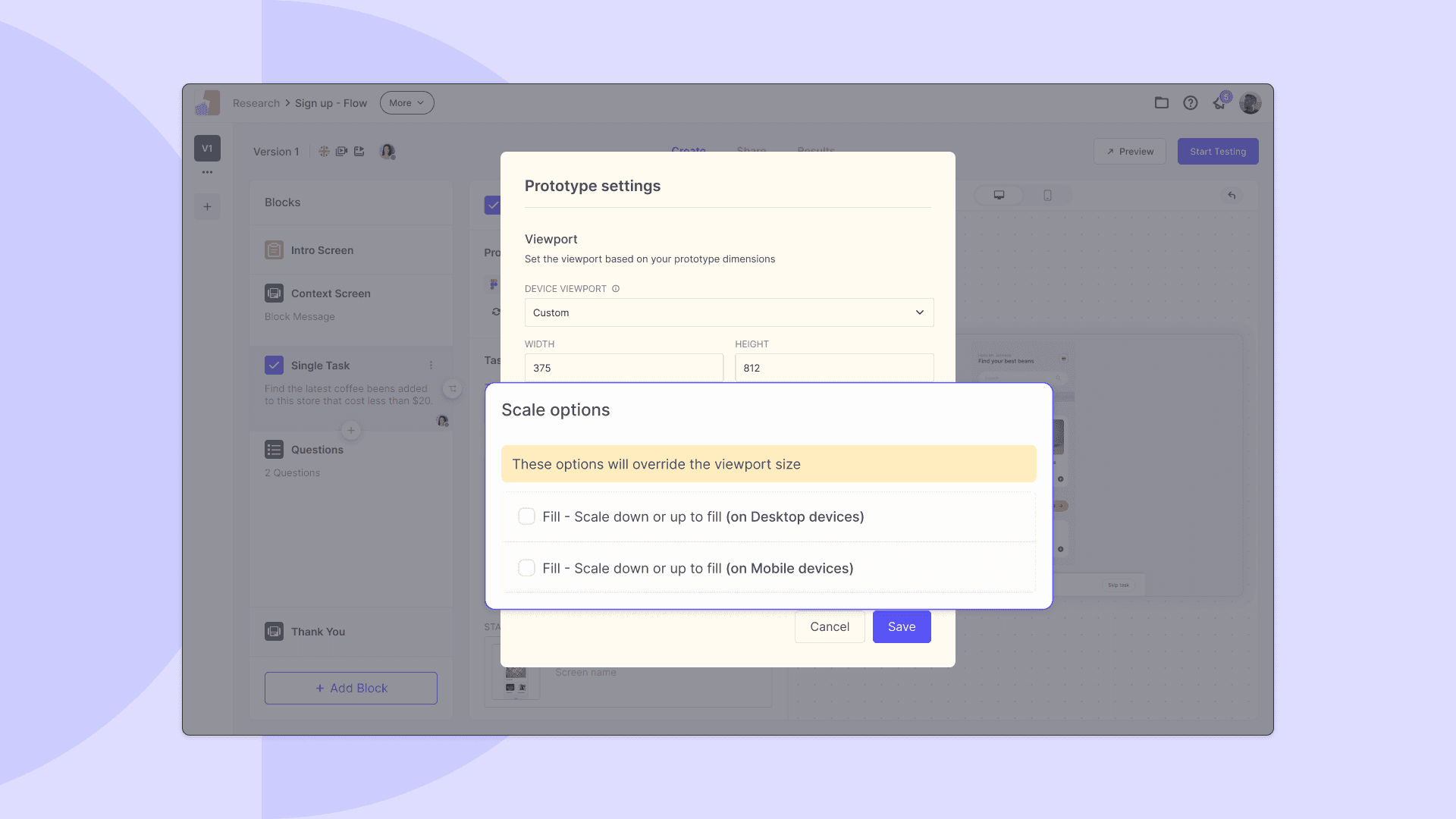Open the More dropdown in the breadcrumb
Image resolution: width=1456 pixels, height=819 pixels.
coord(406,102)
